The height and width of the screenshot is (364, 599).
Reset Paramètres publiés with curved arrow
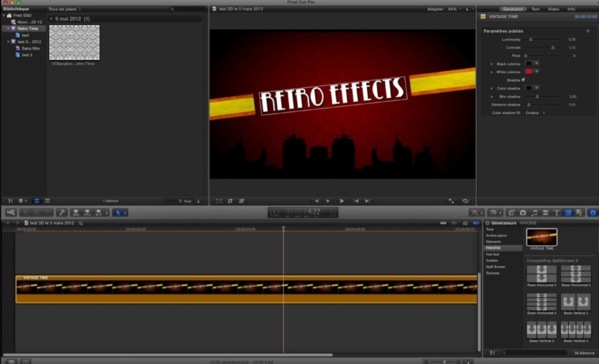coord(588,31)
